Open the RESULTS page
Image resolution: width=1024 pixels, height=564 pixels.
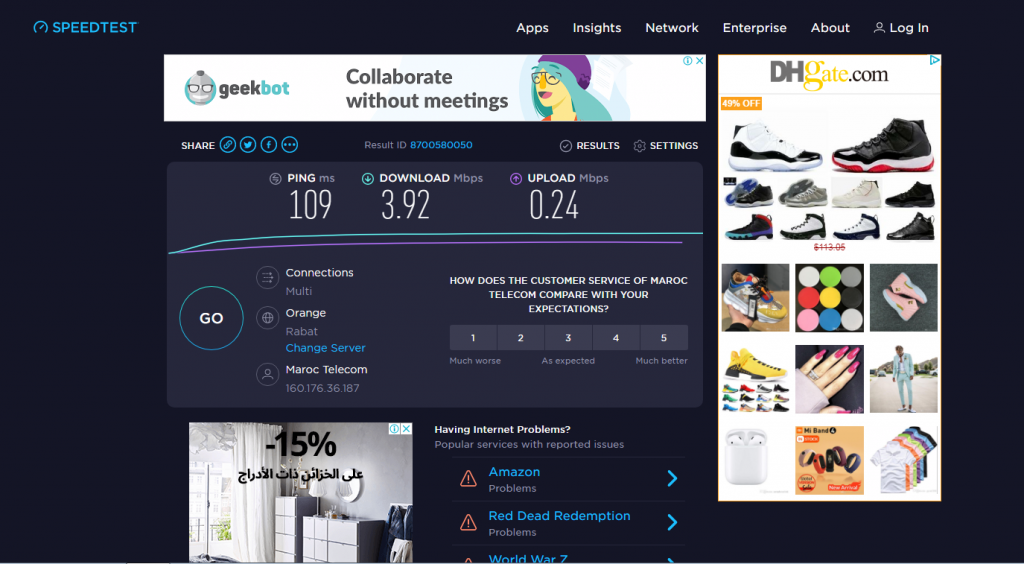[x=598, y=146]
